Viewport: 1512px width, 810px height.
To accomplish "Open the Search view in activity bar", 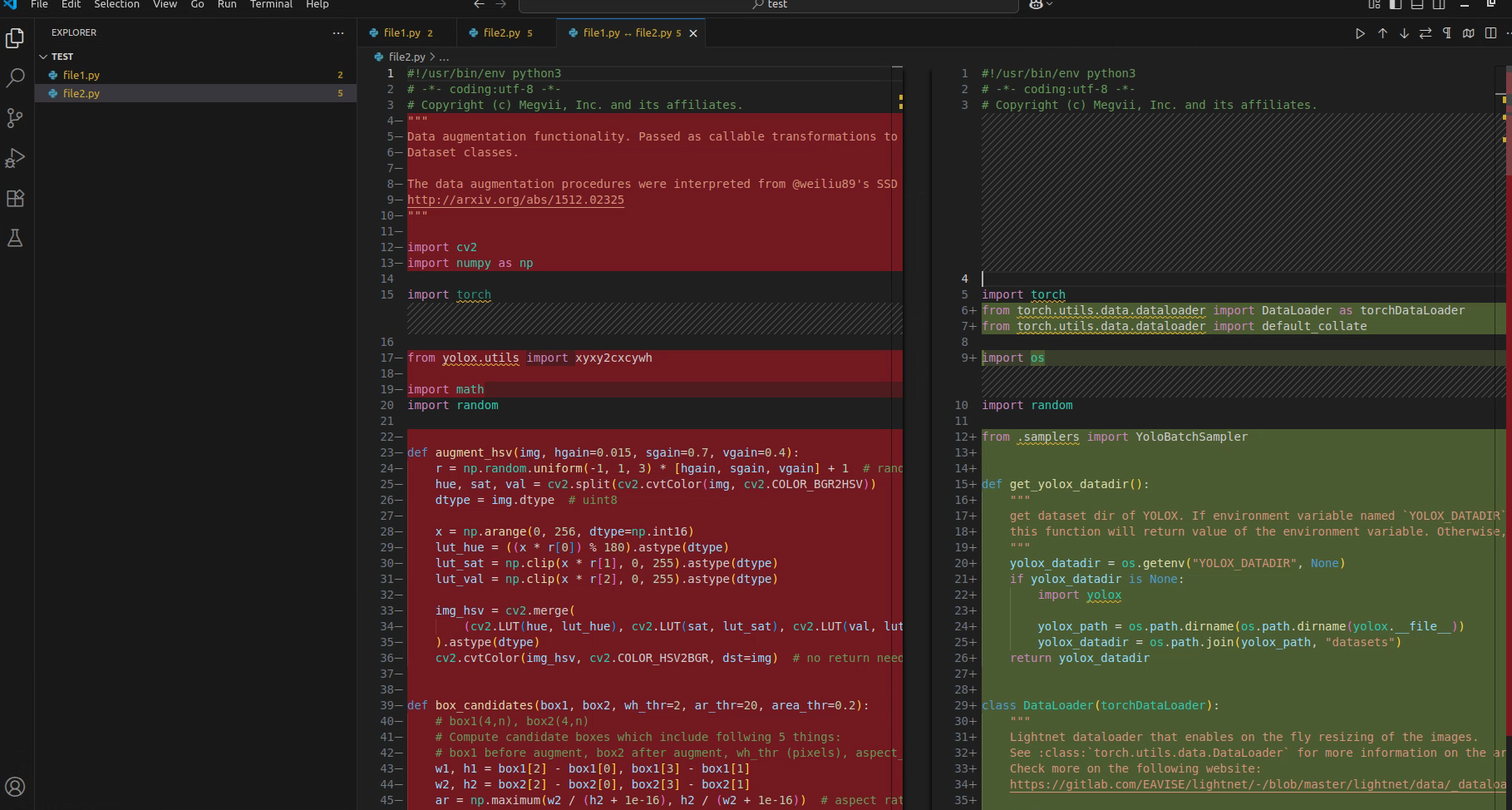I will pos(15,78).
